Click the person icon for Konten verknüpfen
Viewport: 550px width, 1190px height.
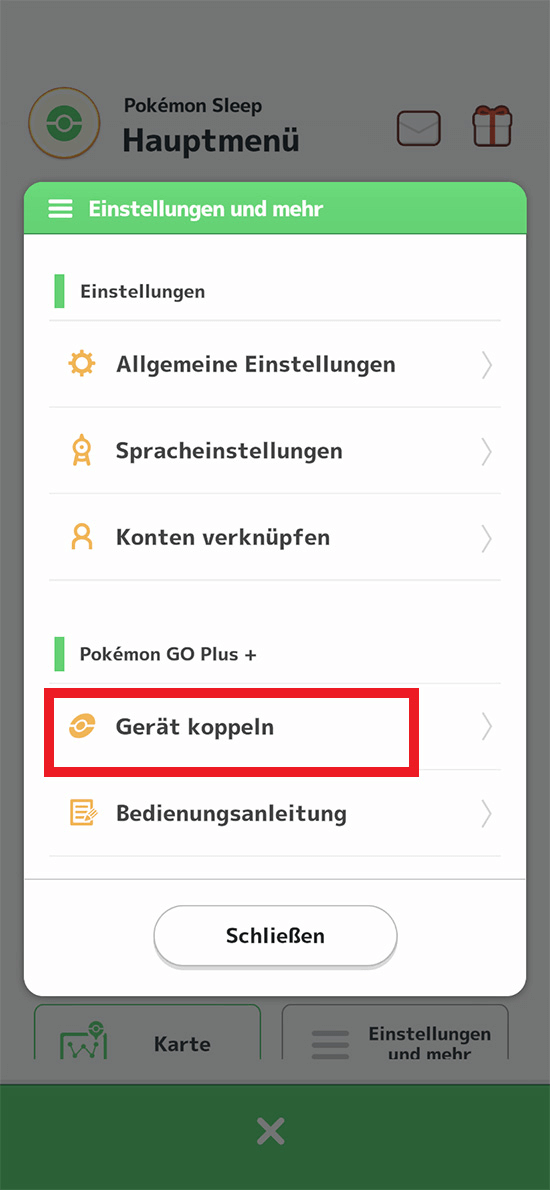(81, 537)
